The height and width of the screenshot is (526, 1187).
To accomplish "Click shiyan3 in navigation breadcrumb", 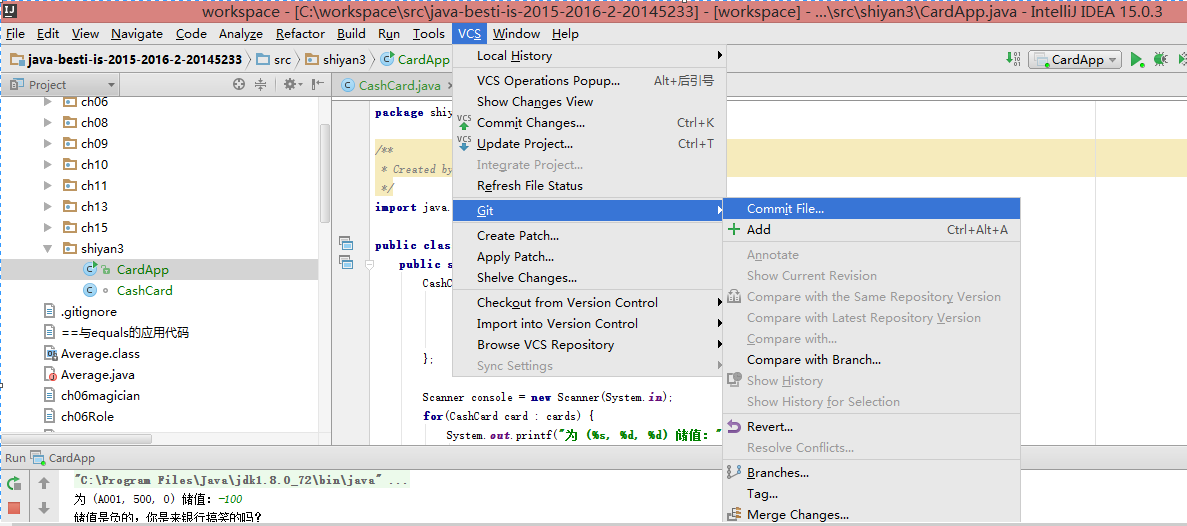I will (x=337, y=59).
